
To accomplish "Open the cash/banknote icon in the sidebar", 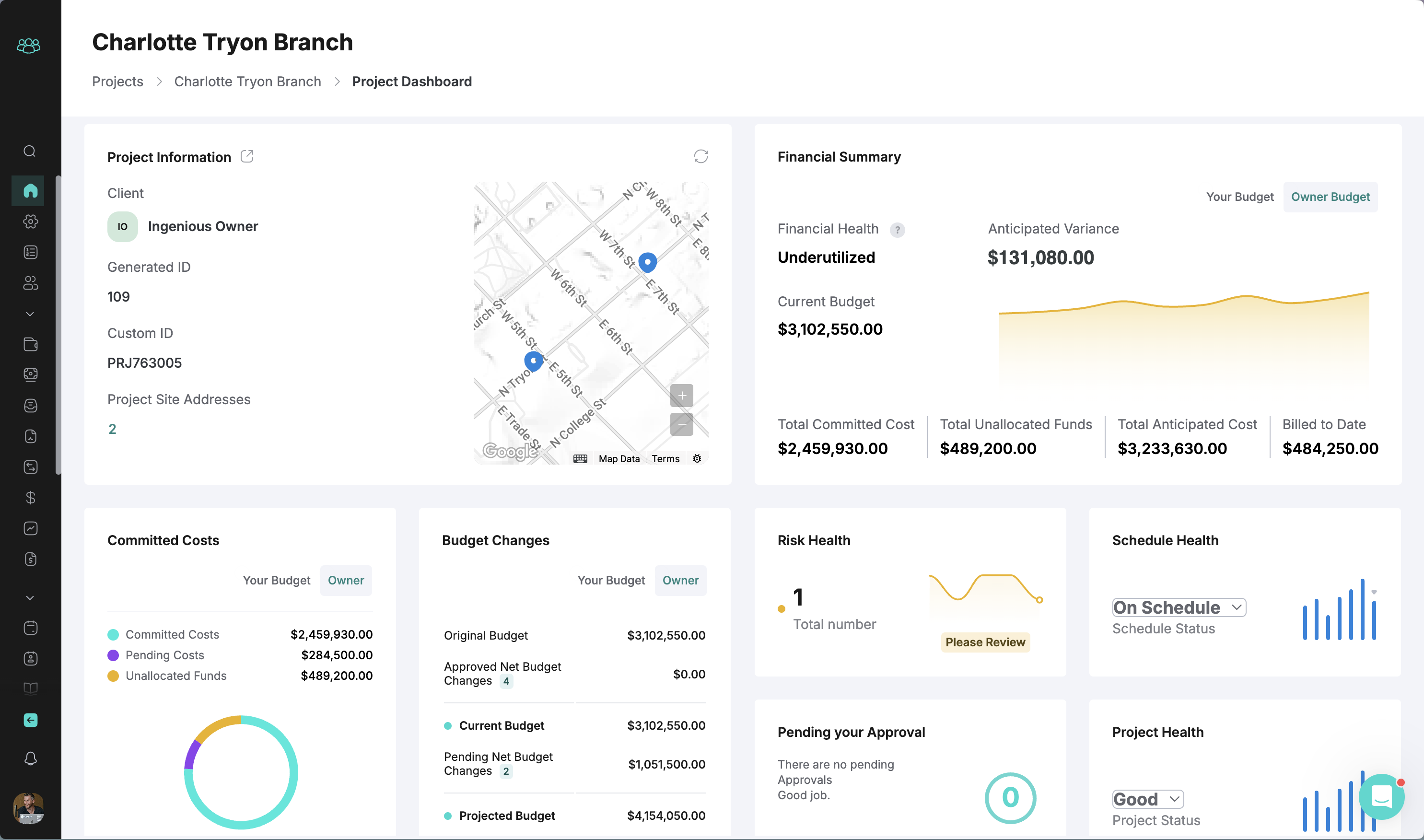I will [31, 375].
